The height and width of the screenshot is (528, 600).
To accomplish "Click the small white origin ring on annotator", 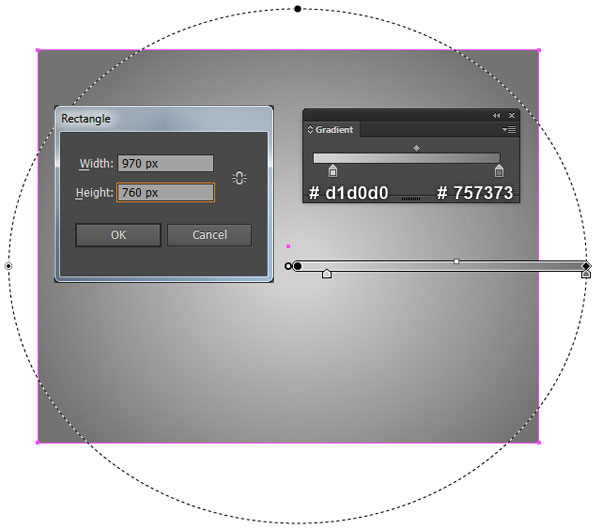I will [x=288, y=266].
